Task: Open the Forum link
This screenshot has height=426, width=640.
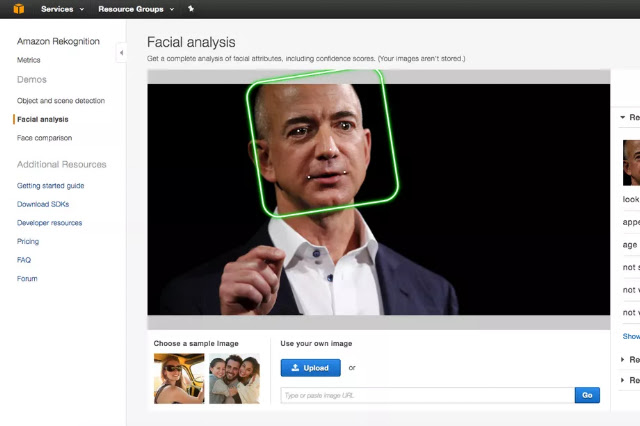Action: coord(27,279)
